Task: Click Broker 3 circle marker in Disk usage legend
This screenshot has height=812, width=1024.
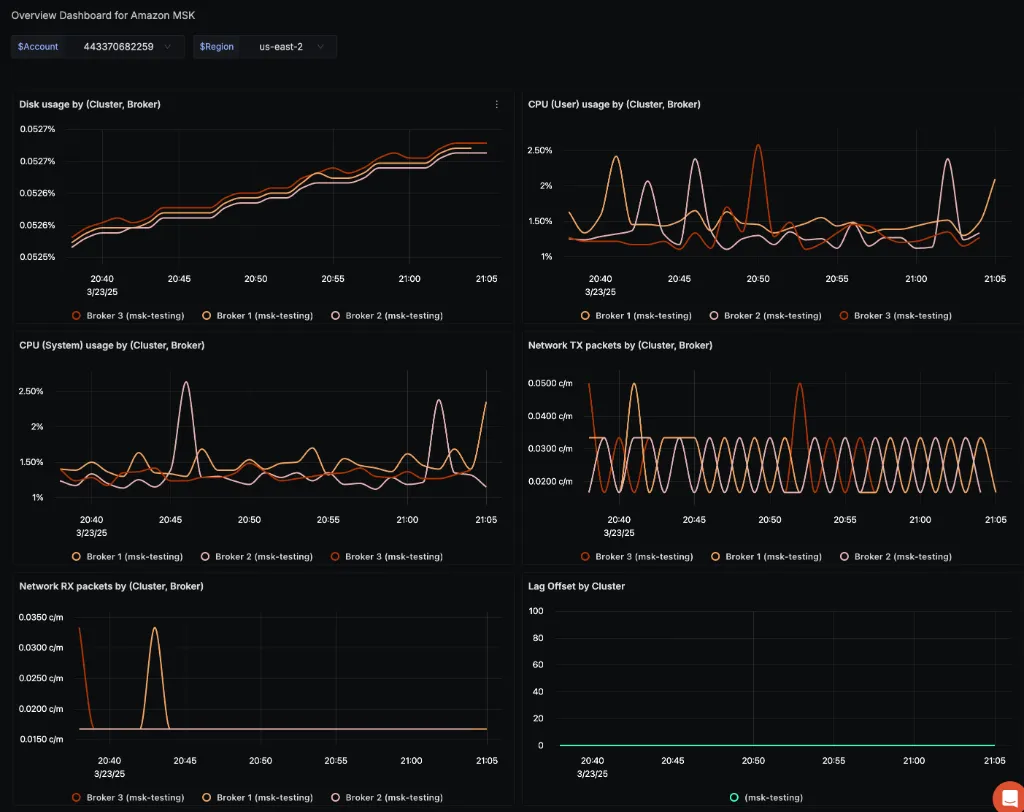Action: pyautogui.click(x=76, y=316)
